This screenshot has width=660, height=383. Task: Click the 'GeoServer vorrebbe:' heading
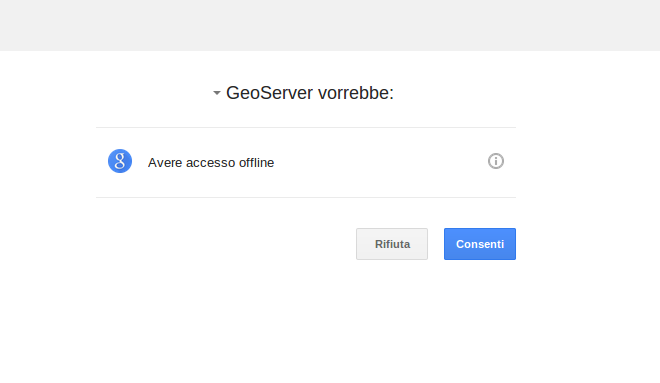[x=310, y=93]
